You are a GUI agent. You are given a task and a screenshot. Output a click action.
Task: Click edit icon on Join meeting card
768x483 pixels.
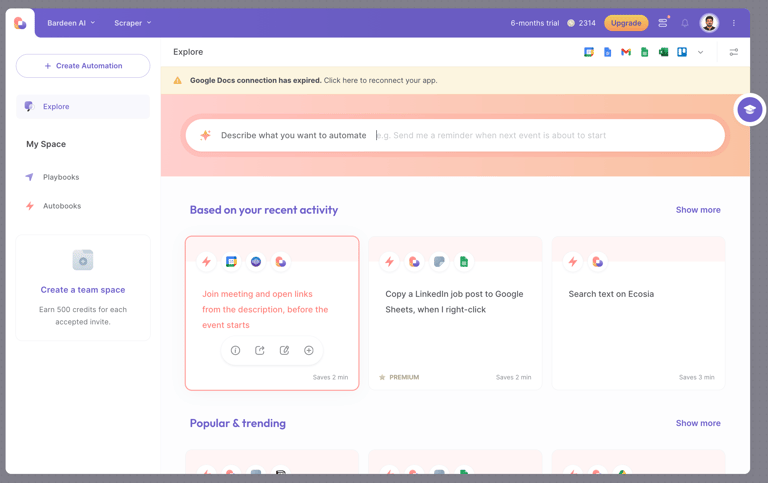[x=284, y=350]
